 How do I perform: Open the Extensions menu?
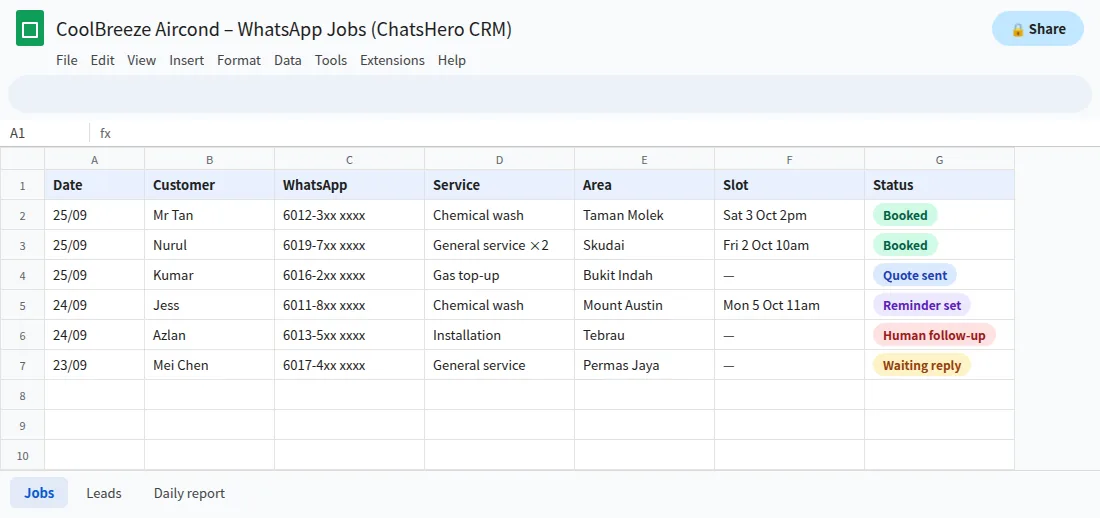point(392,60)
